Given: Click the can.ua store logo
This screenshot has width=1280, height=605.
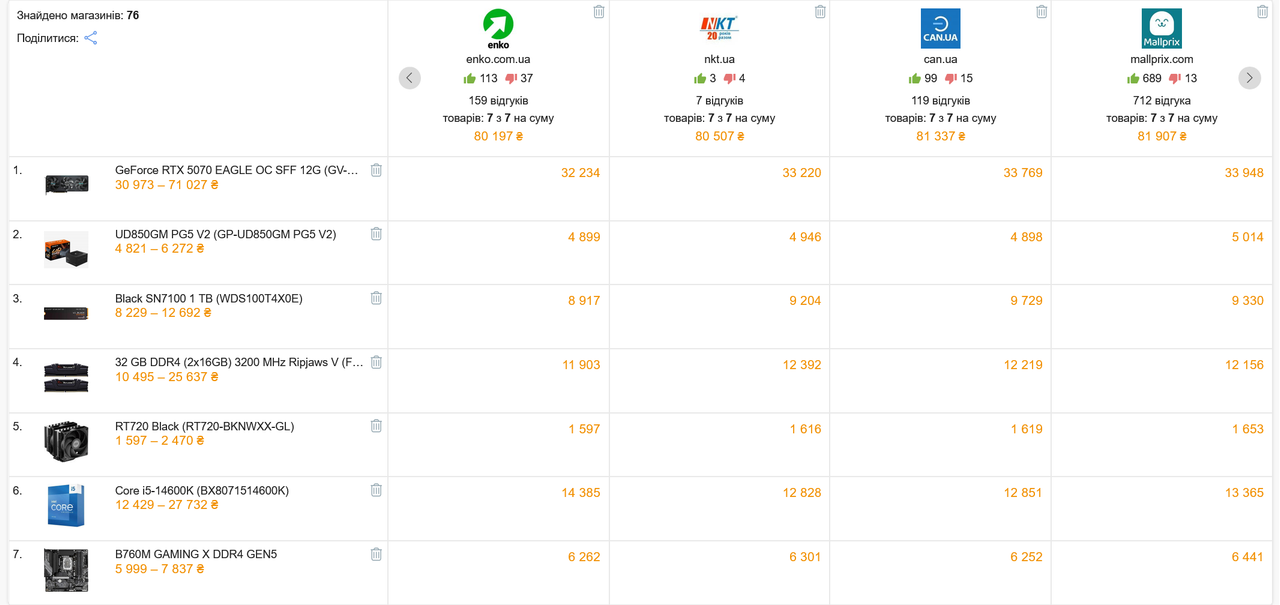Looking at the screenshot, I should point(940,28).
